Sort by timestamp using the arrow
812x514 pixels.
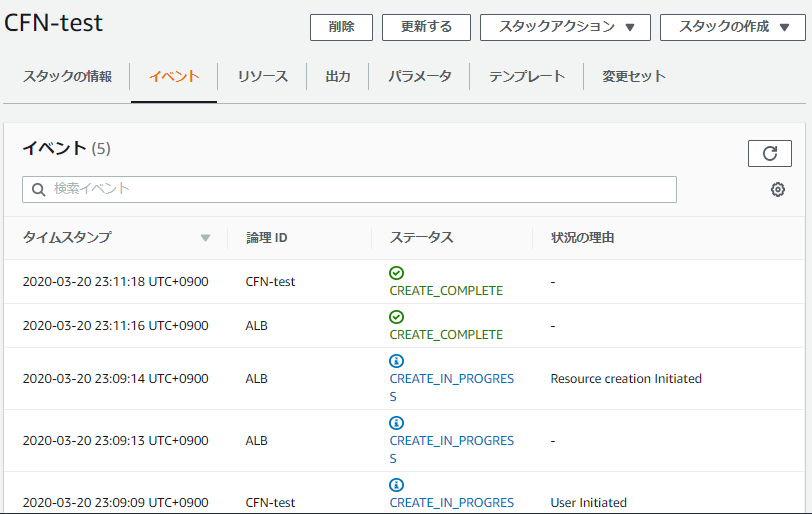(206, 238)
